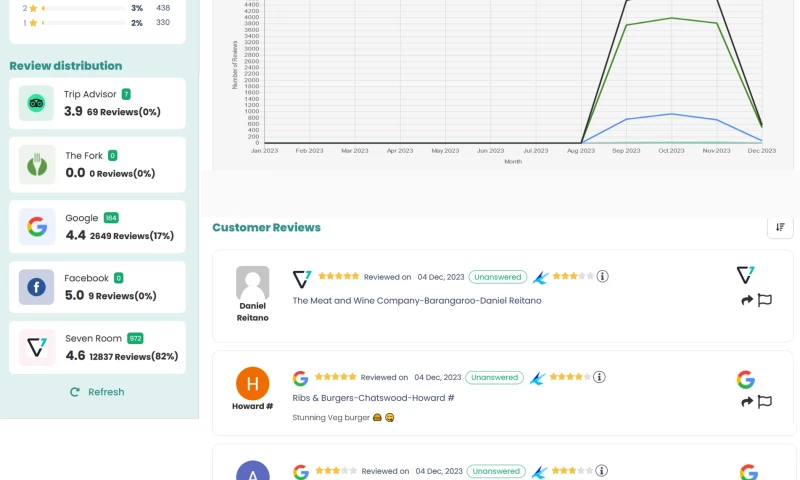Click '12837 Reviews(82%)' under Seven Room
Image resolution: width=800 pixels, height=480 pixels.
tap(134, 357)
